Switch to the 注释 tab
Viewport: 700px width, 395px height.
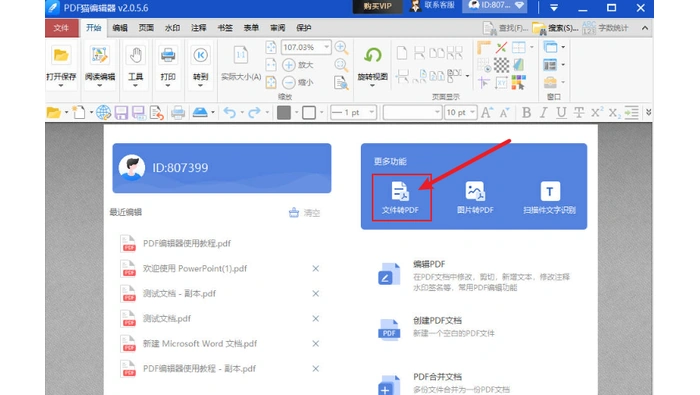(199, 28)
